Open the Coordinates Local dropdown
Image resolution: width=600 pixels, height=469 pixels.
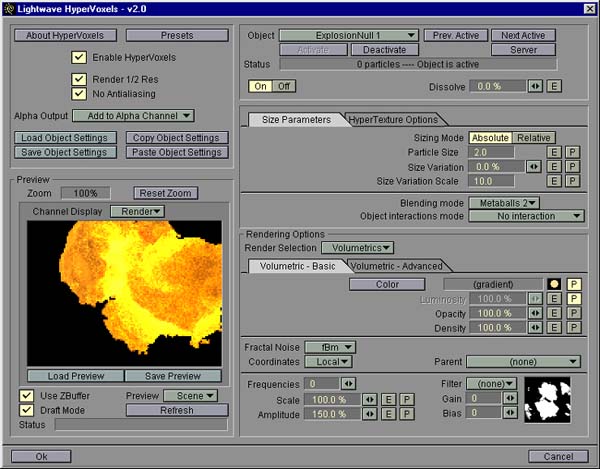(x=328, y=362)
